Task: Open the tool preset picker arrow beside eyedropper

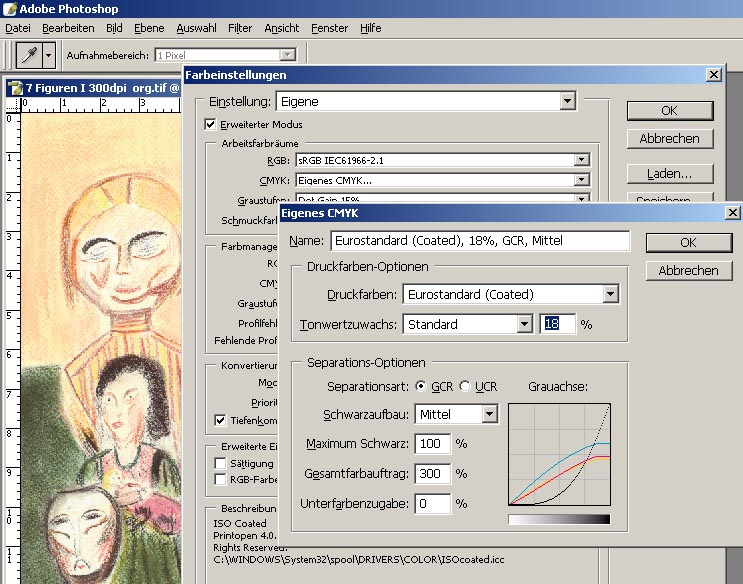Action: click(x=49, y=55)
